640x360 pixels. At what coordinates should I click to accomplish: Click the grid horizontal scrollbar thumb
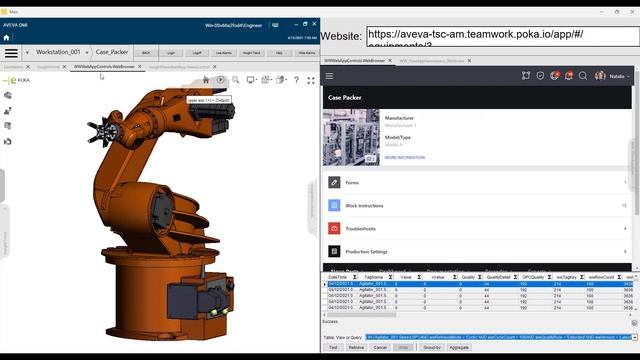pos(362,315)
